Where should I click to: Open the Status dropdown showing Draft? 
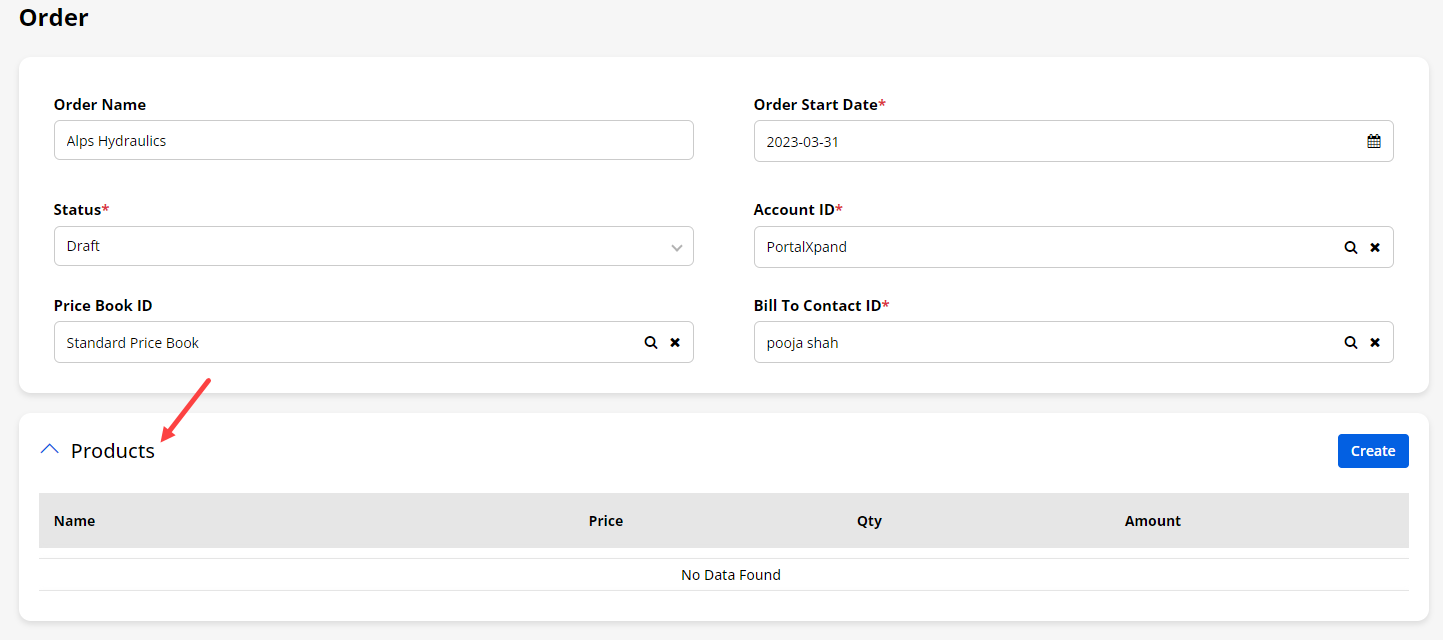click(x=373, y=246)
